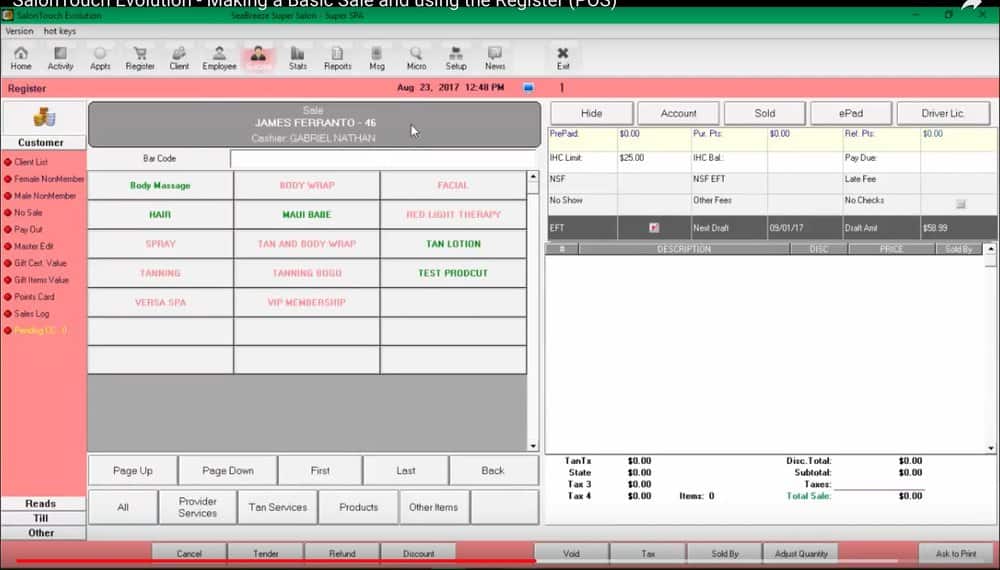Screen dimensions: 1000x570
Task: Open the Appts toolbar icon
Action: pos(100,57)
